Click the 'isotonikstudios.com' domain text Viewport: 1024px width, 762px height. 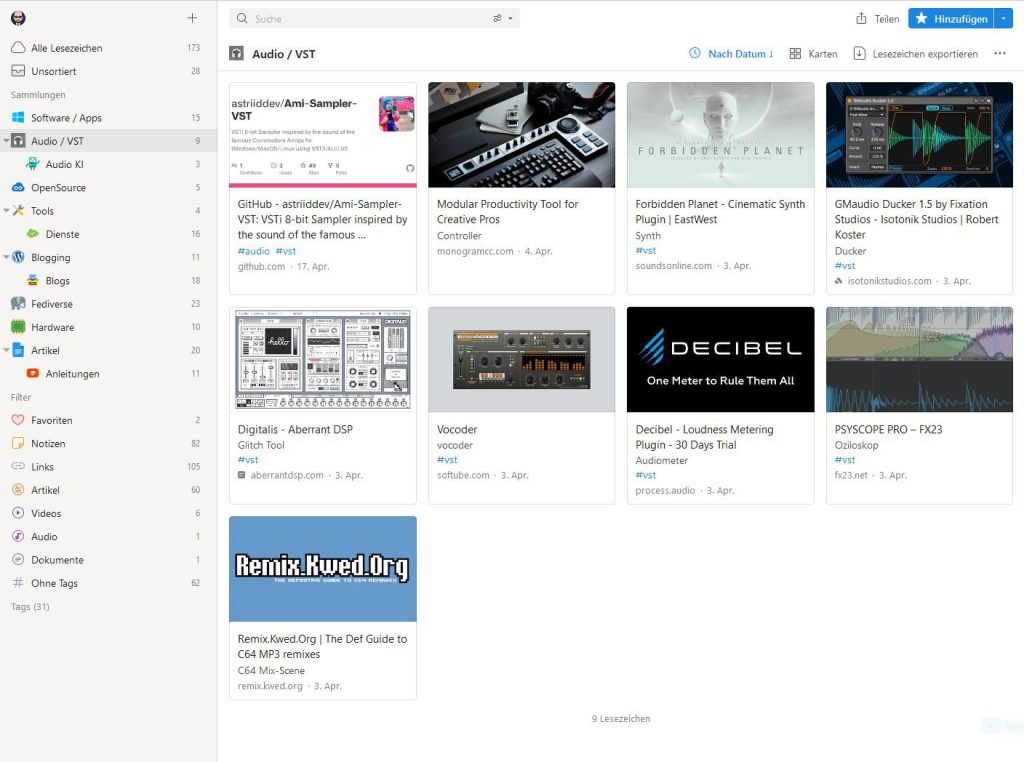point(889,281)
